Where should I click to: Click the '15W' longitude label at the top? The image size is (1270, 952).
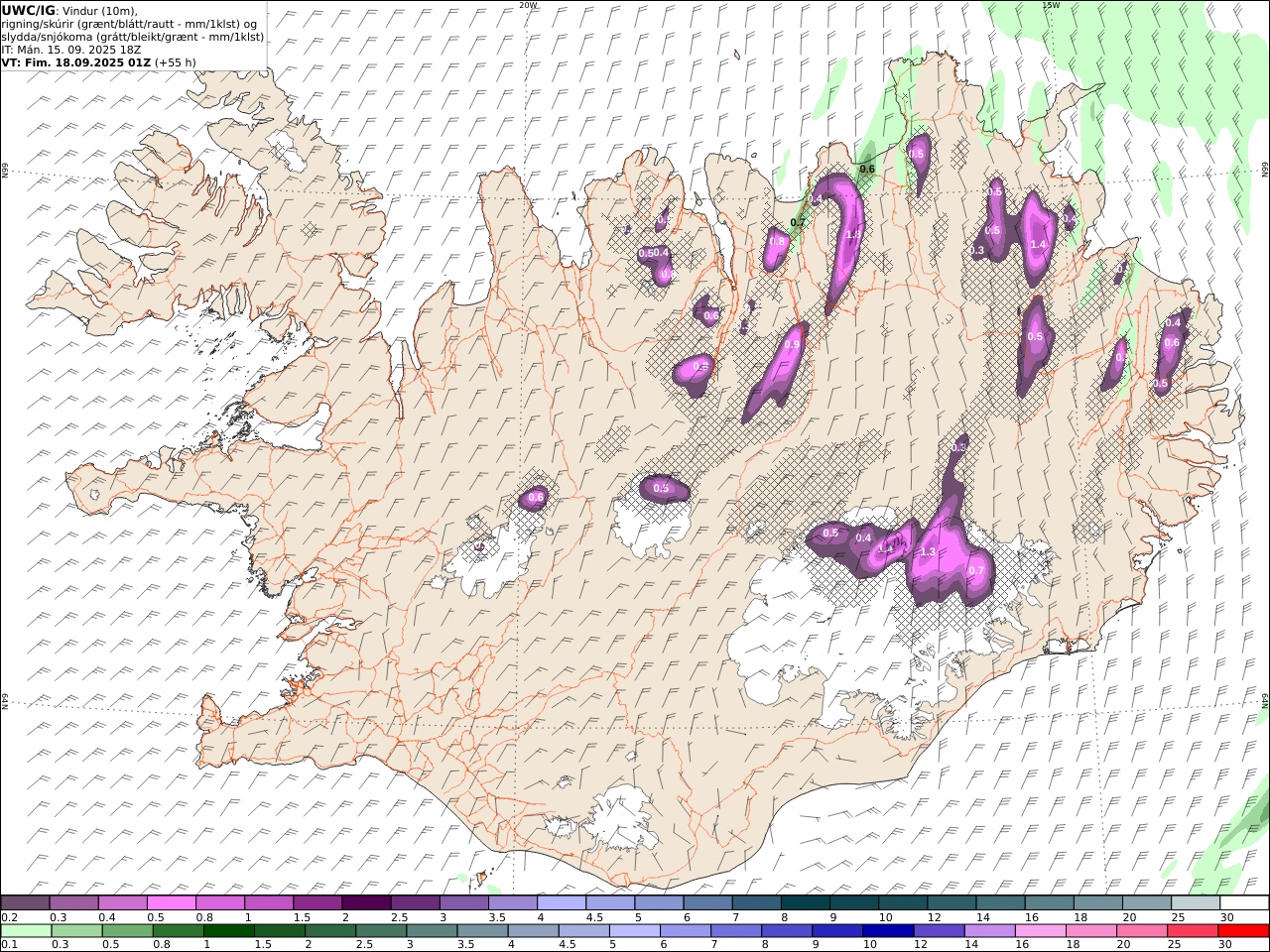(1051, 5)
